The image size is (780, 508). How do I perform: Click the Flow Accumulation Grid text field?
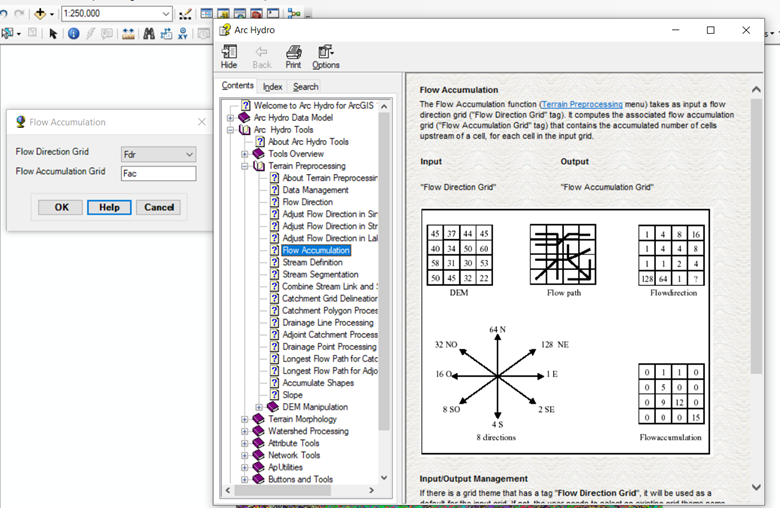click(x=157, y=173)
